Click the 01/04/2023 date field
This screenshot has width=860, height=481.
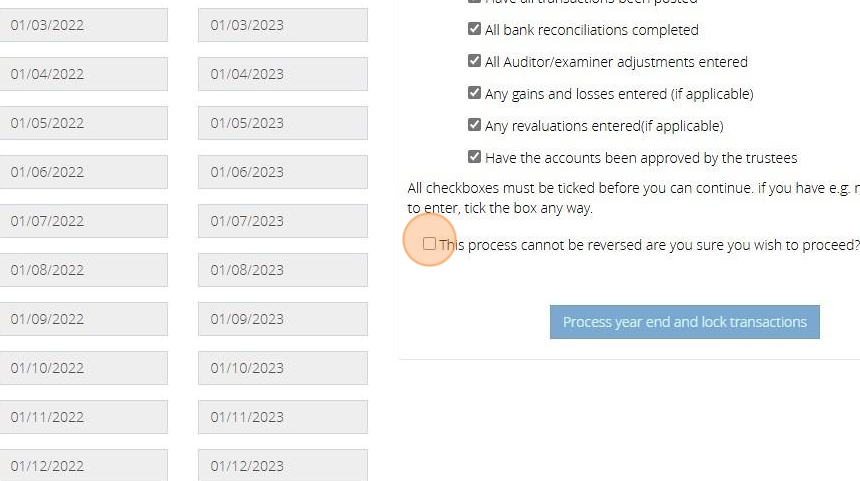coord(283,73)
